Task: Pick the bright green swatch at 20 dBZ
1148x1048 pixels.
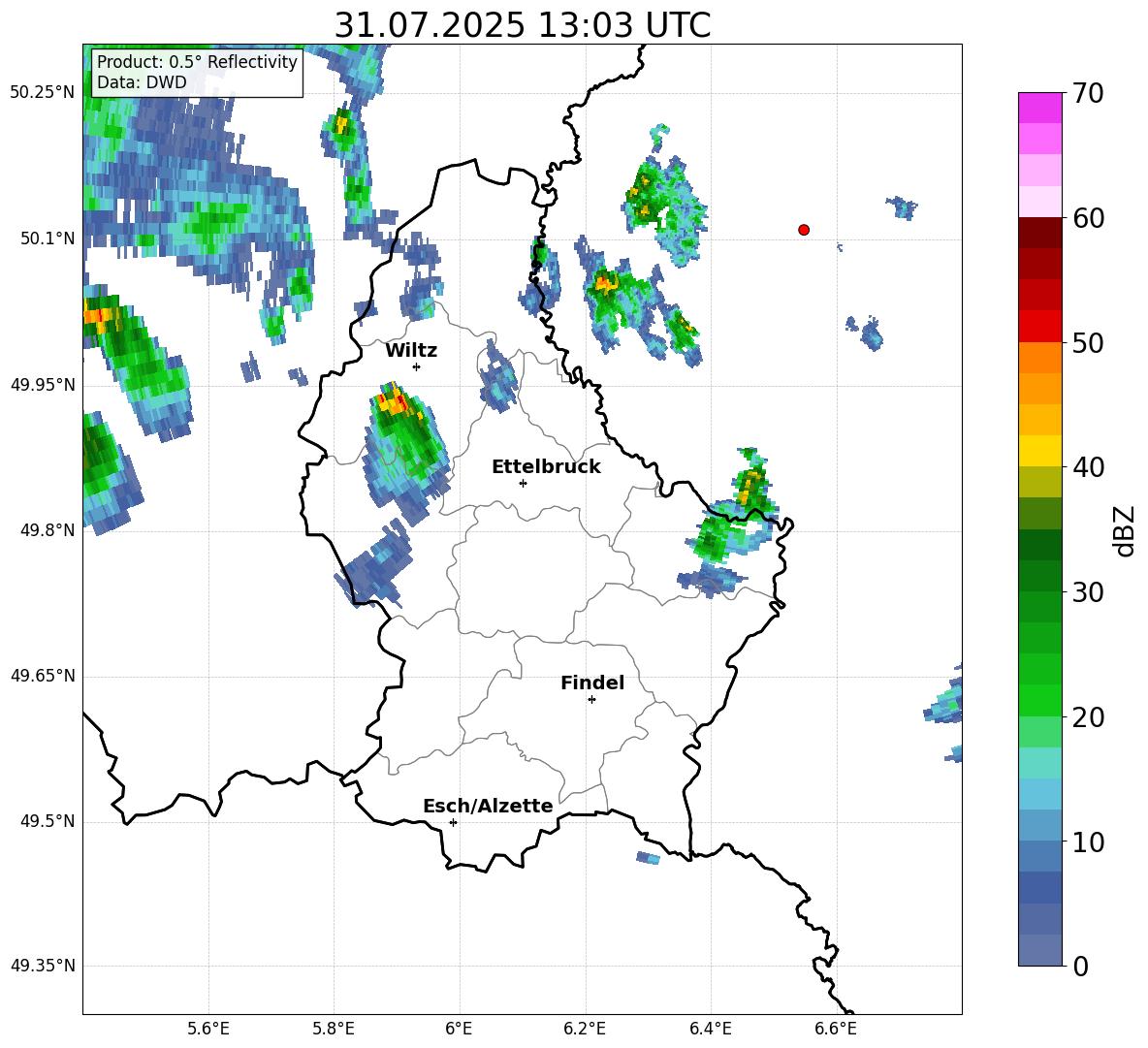Action: point(1039,700)
